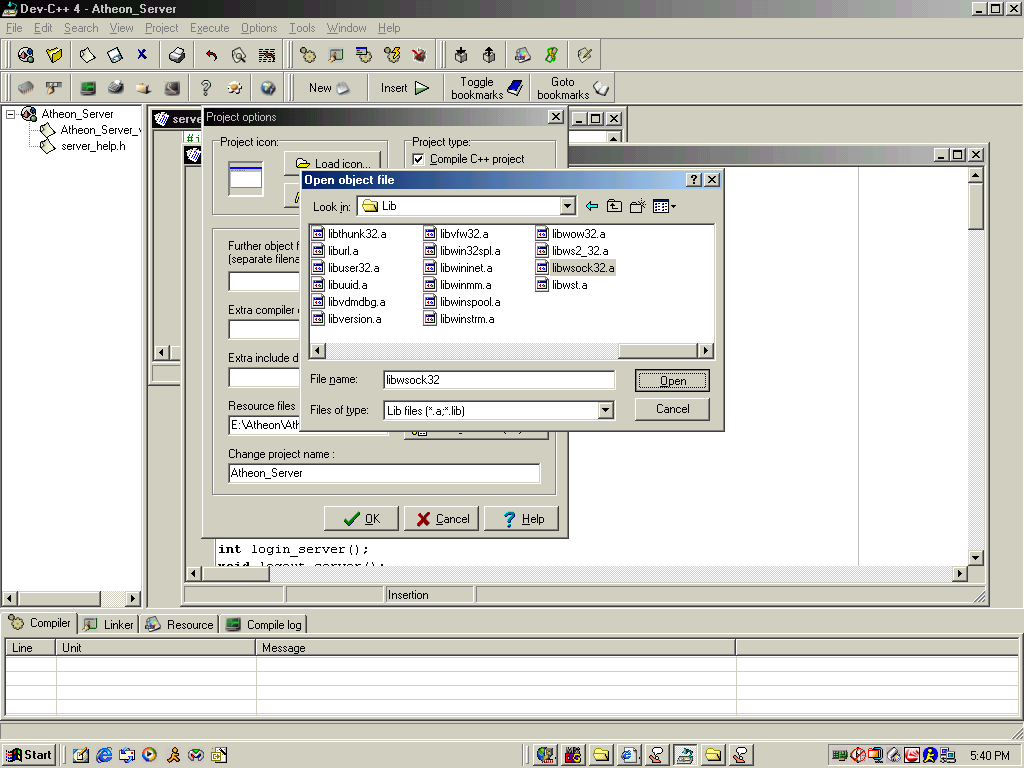Click the question mark help toolbar icon
This screenshot has height=768, width=1024.
coord(206,88)
